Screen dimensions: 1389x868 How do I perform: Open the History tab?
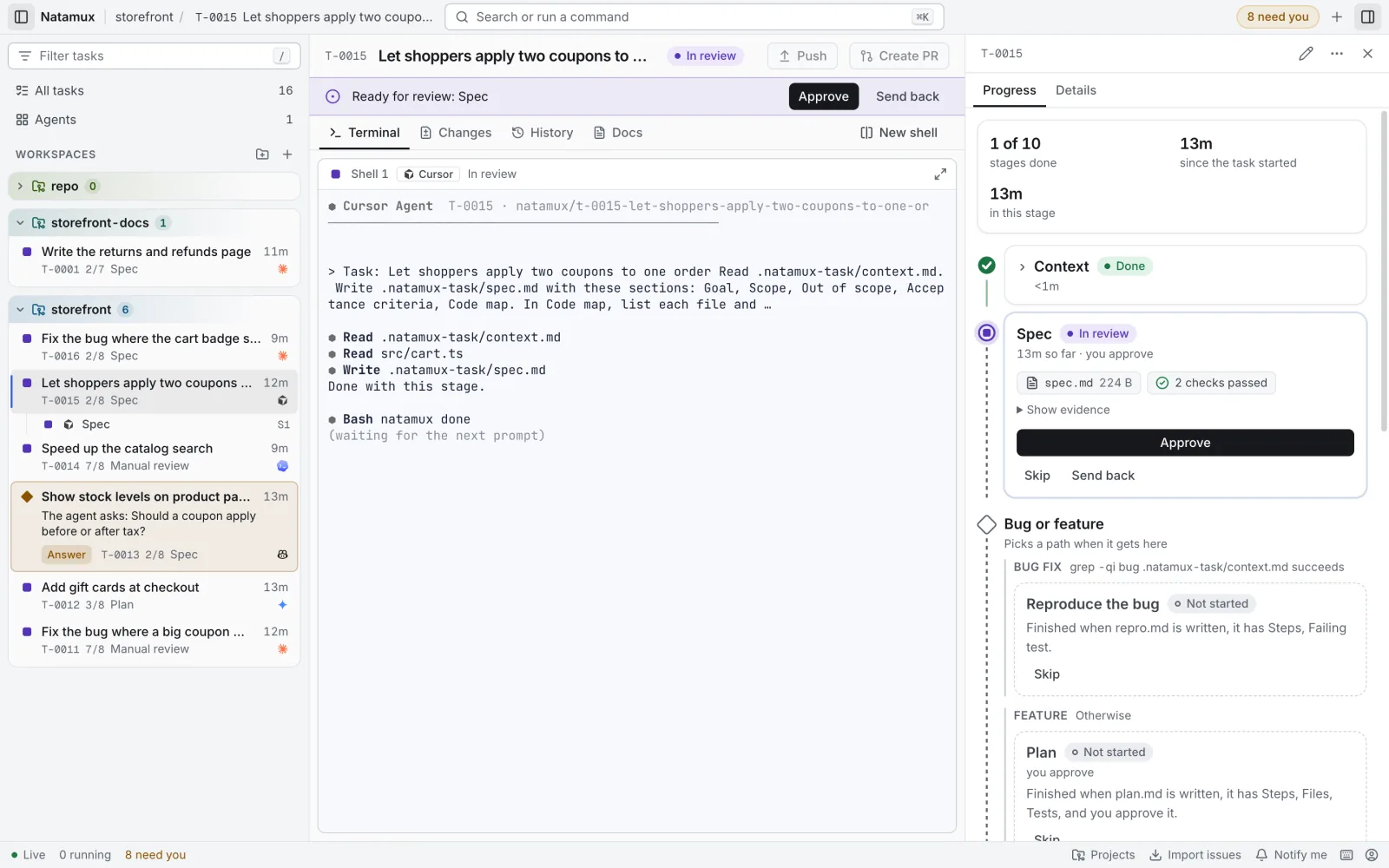[x=543, y=133]
